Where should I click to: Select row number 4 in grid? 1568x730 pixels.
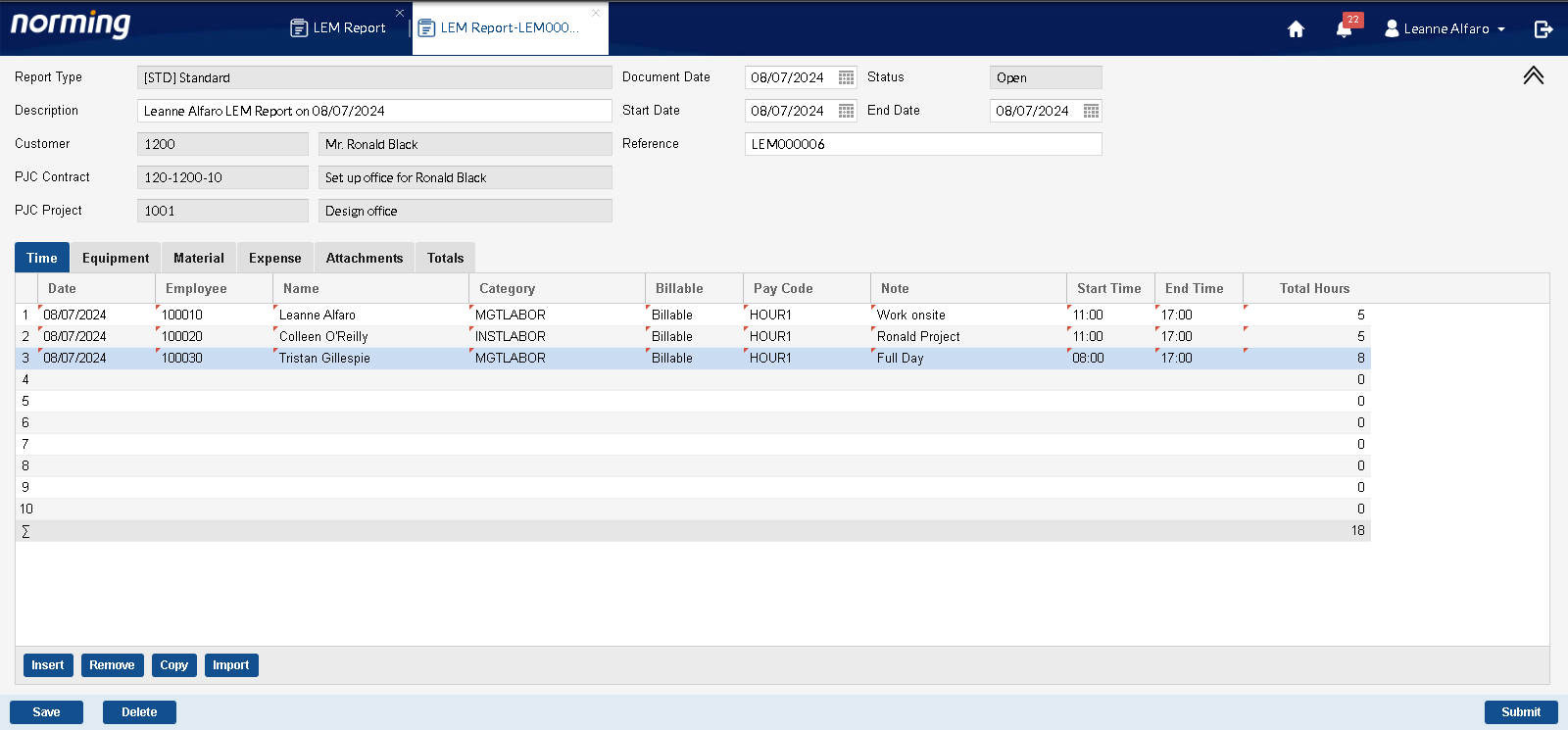[x=25, y=379]
